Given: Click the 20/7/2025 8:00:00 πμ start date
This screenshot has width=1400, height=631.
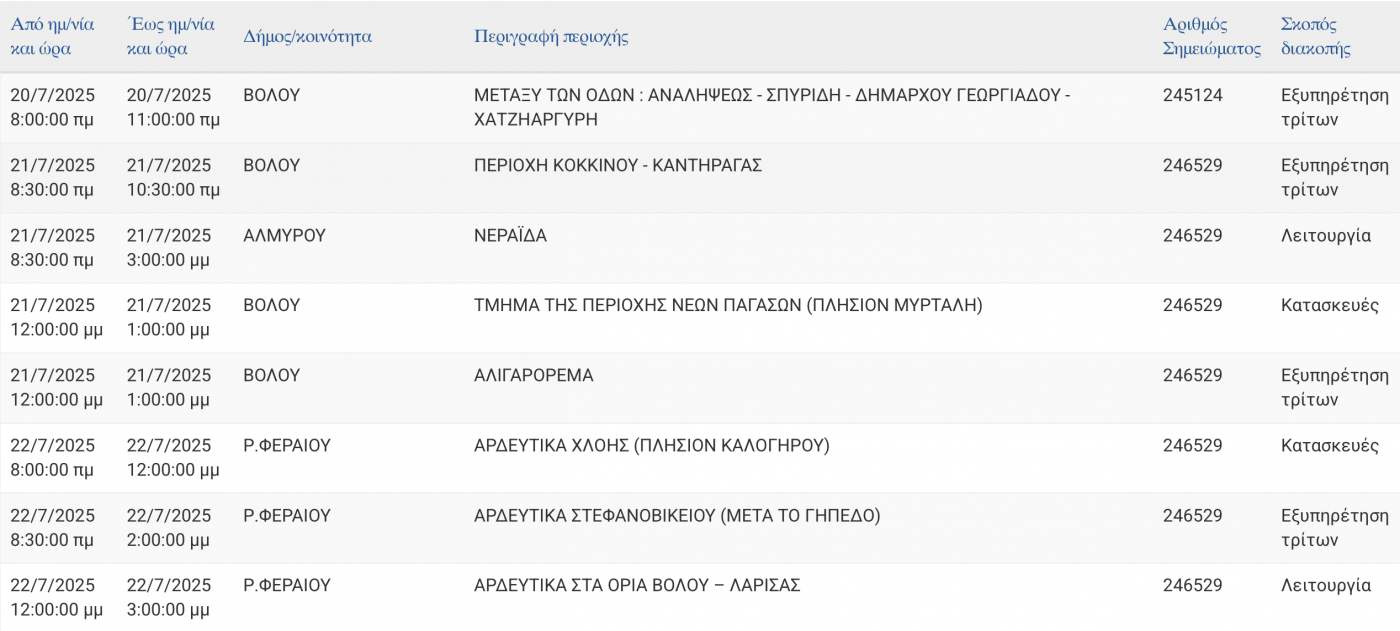Looking at the screenshot, I should click(52, 108).
